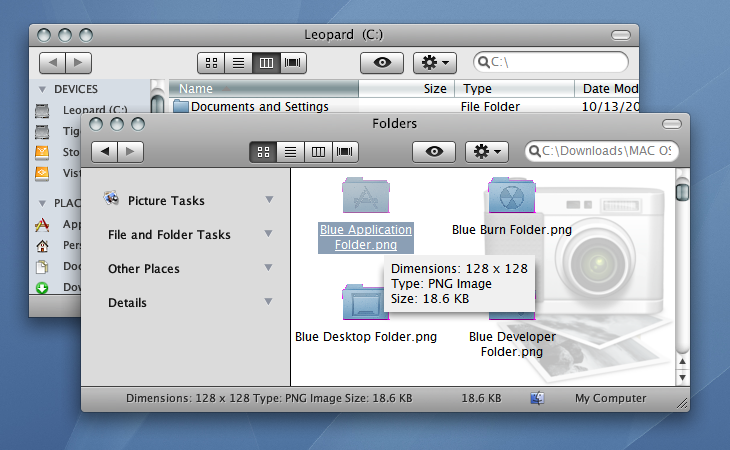The image size is (730, 450).
Task: Click Quick Look eye button in Folders window
Action: (434, 152)
